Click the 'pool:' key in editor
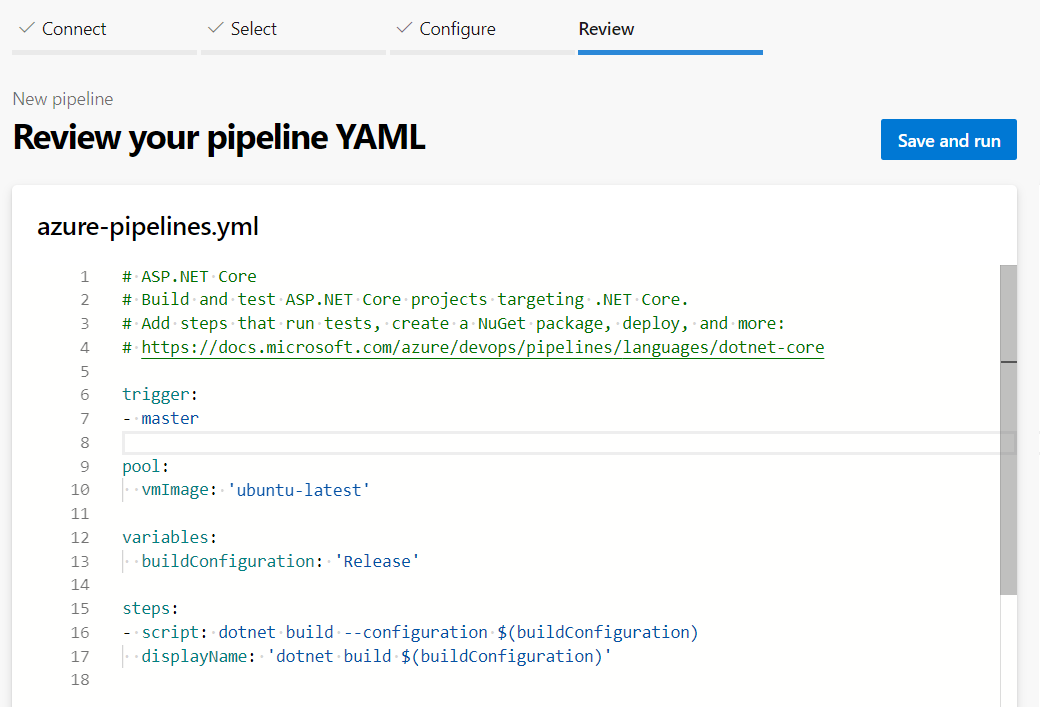The width and height of the screenshot is (1040, 707). click(146, 467)
